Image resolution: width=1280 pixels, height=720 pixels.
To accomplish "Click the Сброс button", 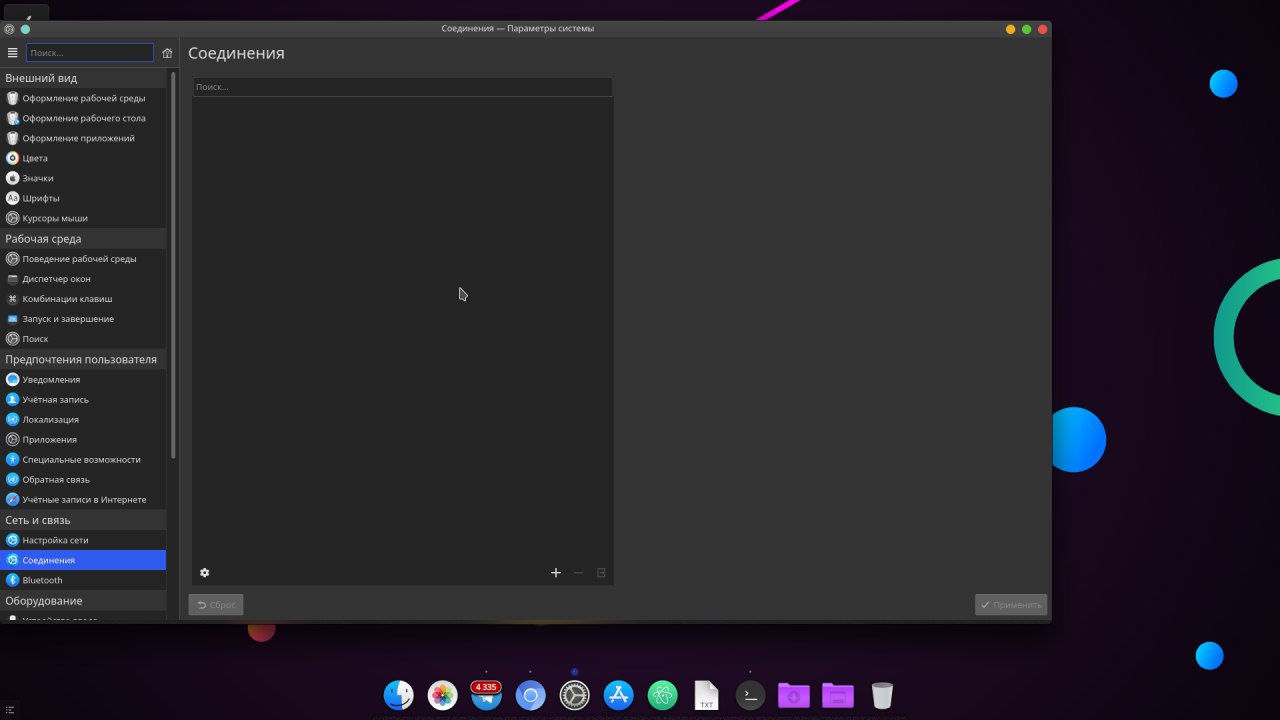I will [x=216, y=605].
